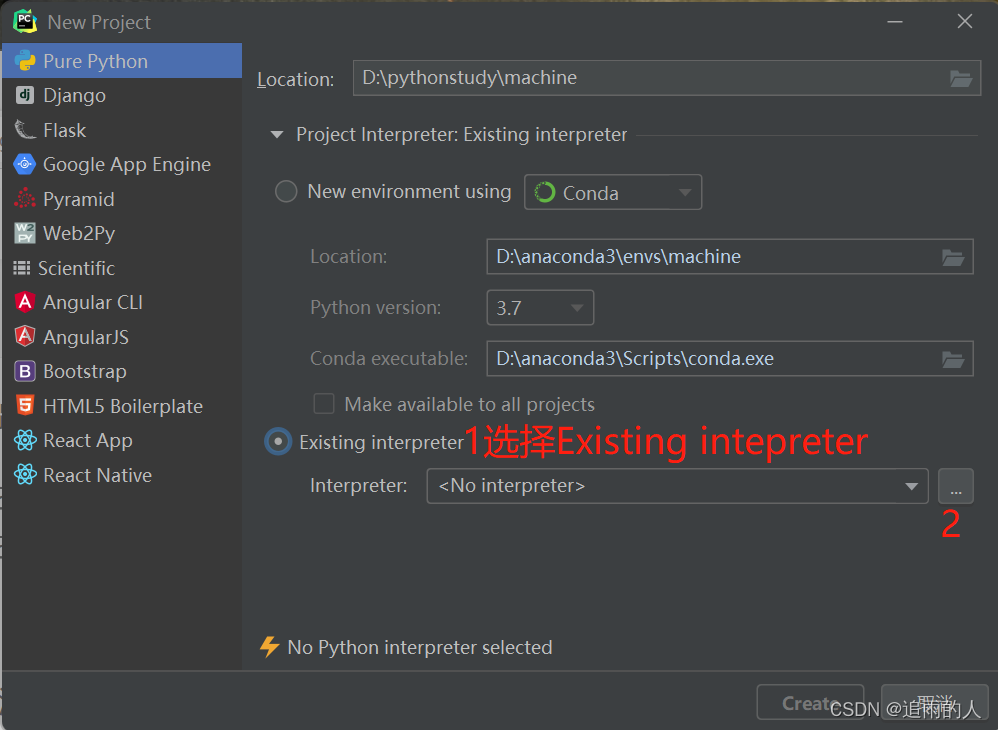The image size is (998, 730).
Task: Select Pure Python project type
Action: [122, 61]
